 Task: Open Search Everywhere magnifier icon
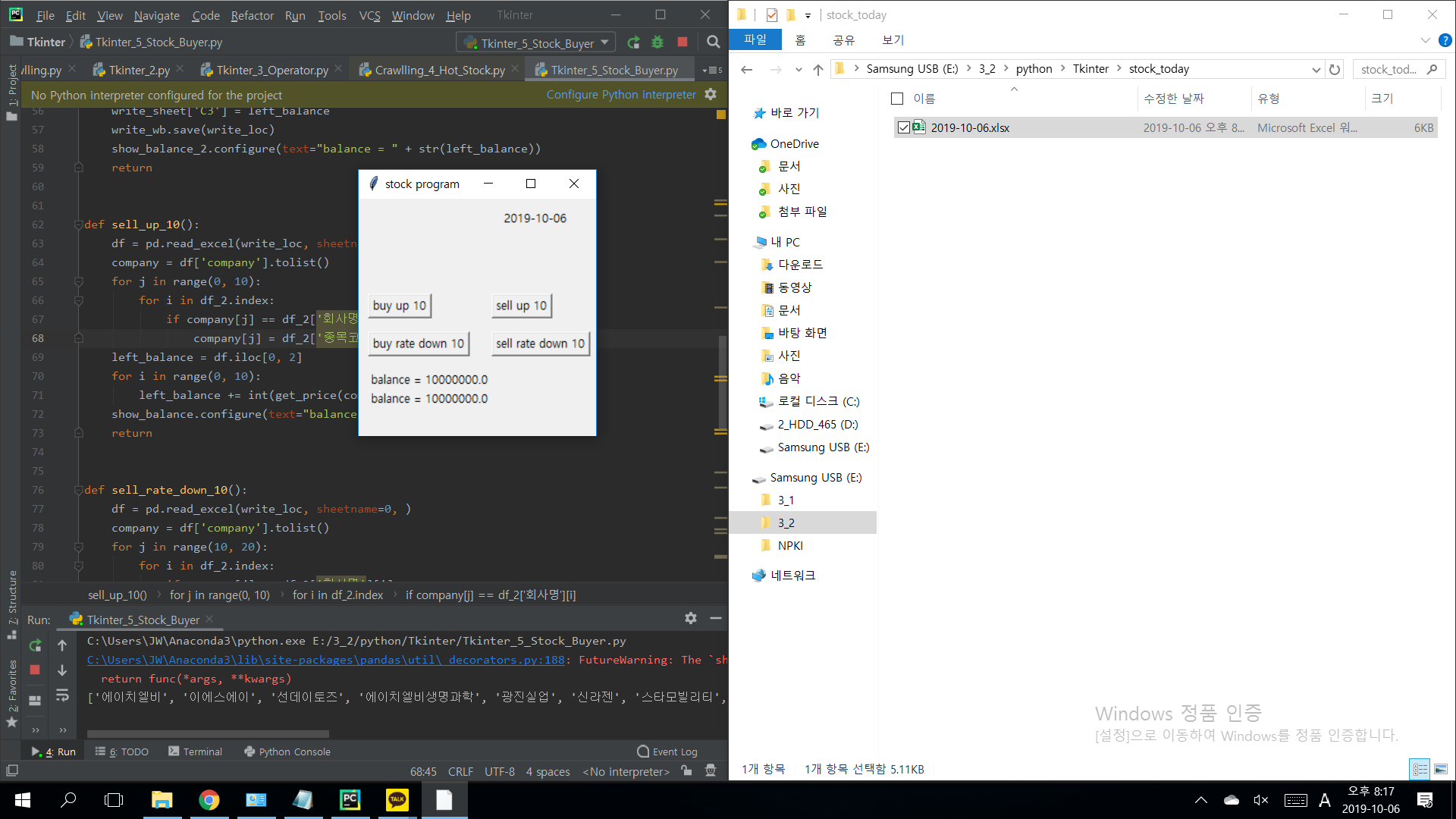point(713,42)
